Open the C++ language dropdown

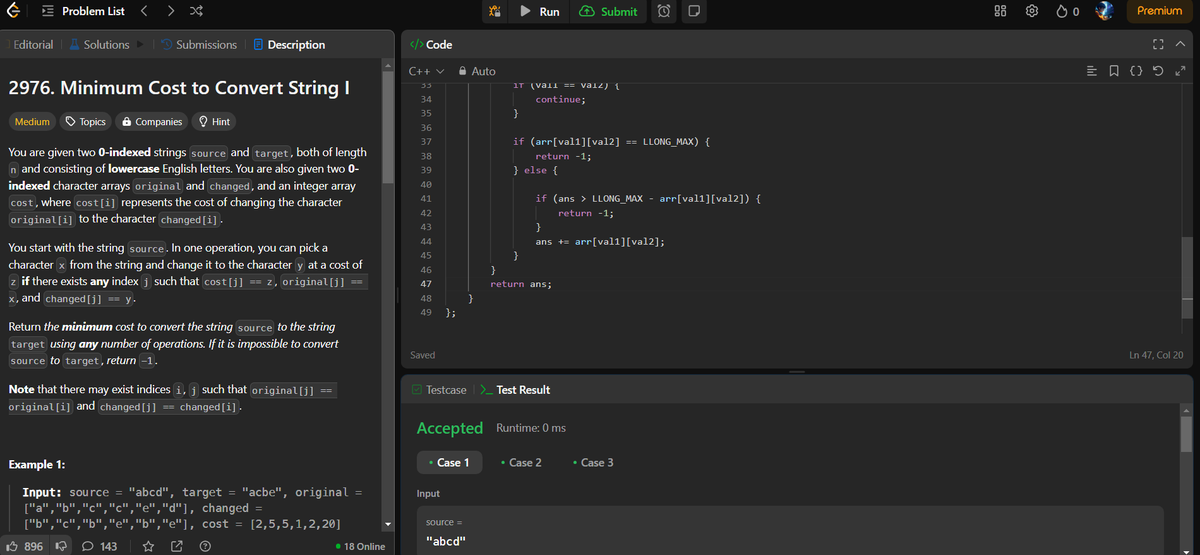coord(427,71)
